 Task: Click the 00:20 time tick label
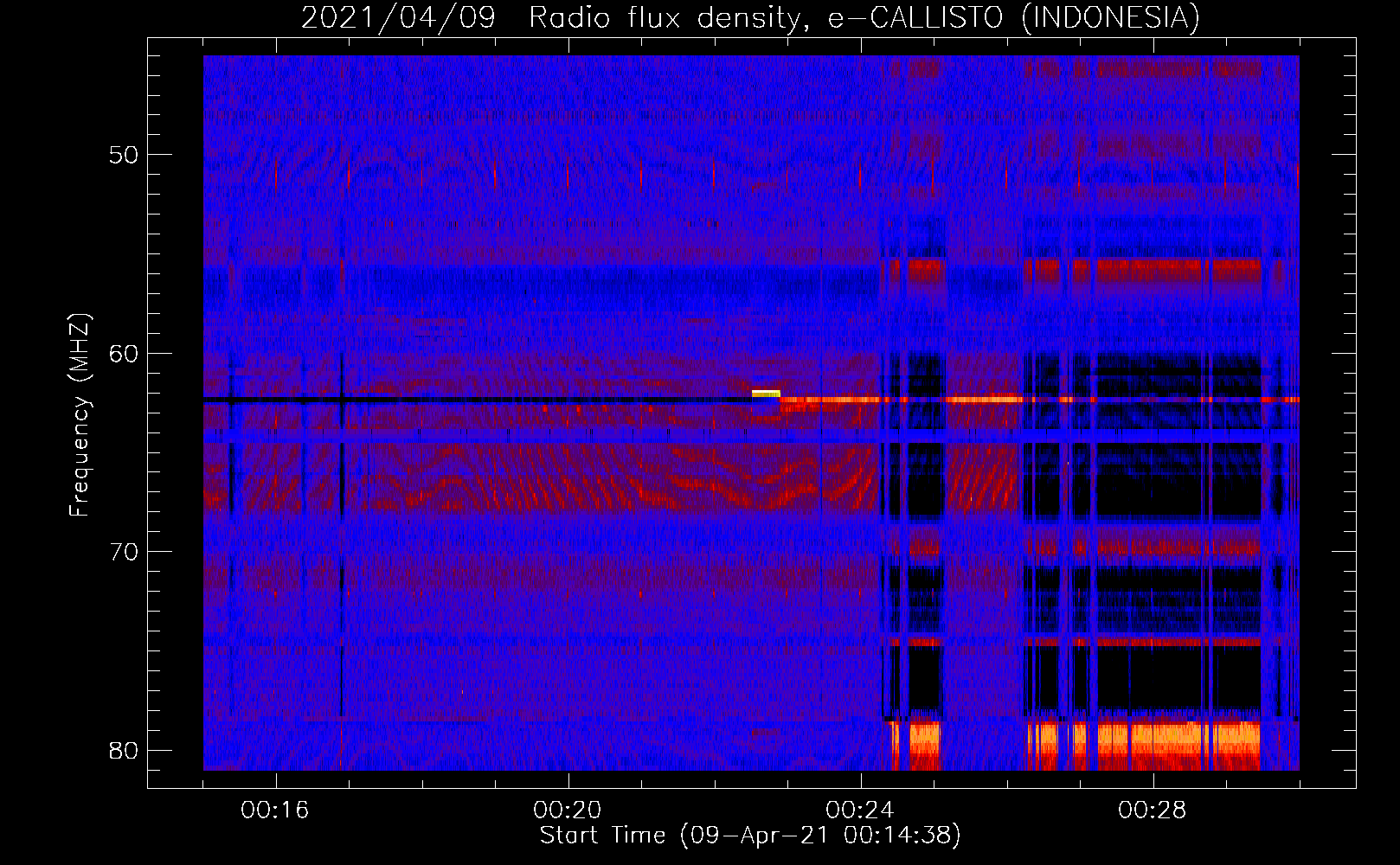click(x=568, y=810)
